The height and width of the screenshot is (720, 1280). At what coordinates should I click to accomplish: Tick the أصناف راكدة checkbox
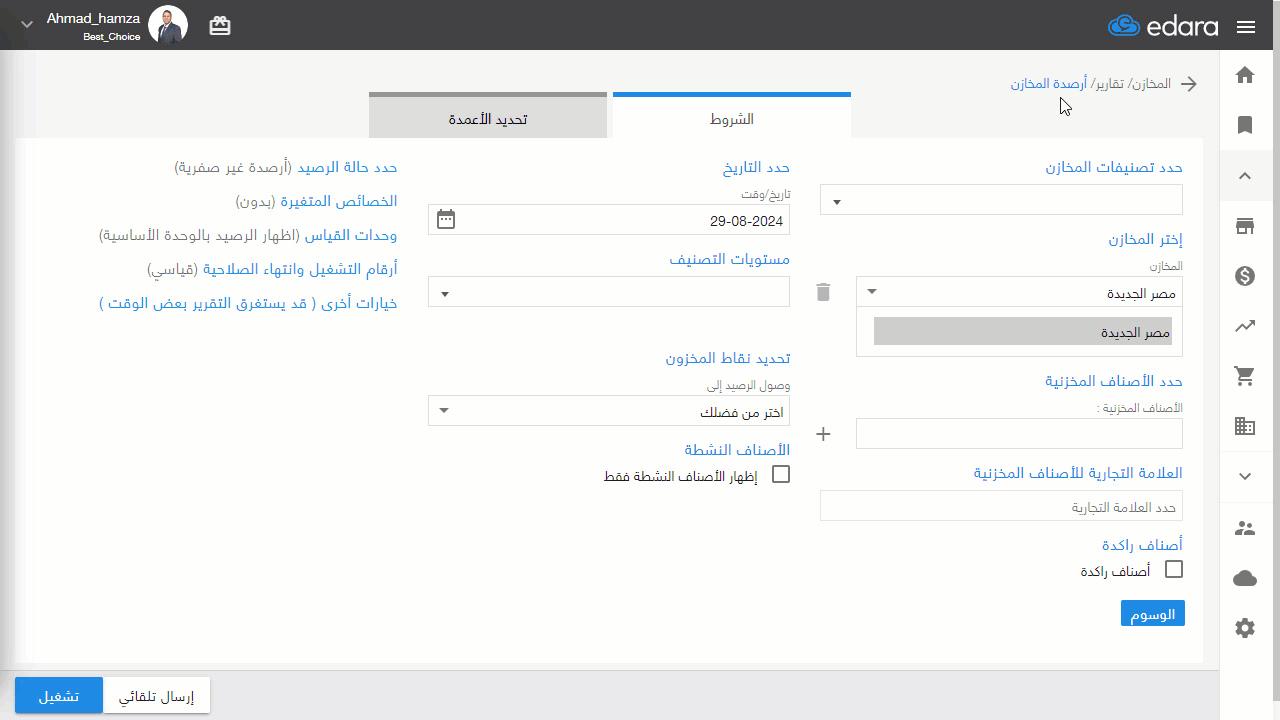click(x=1174, y=569)
